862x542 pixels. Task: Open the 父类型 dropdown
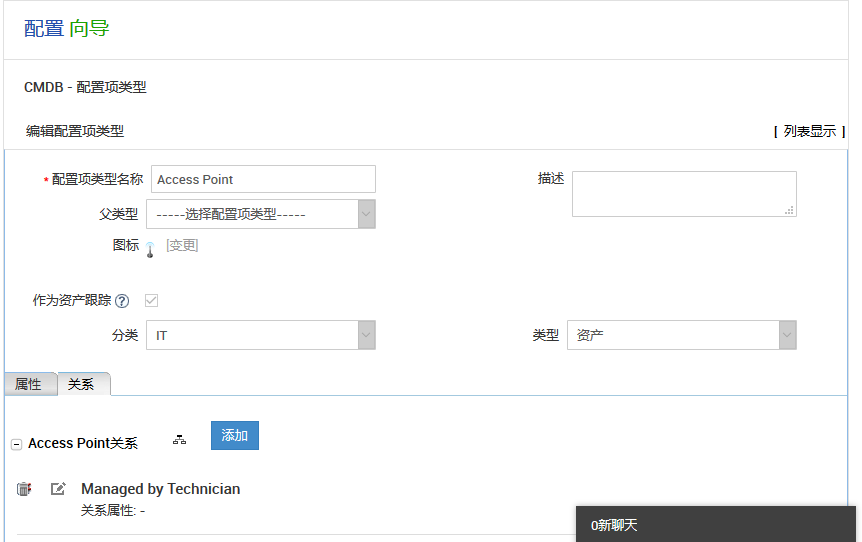click(261, 214)
